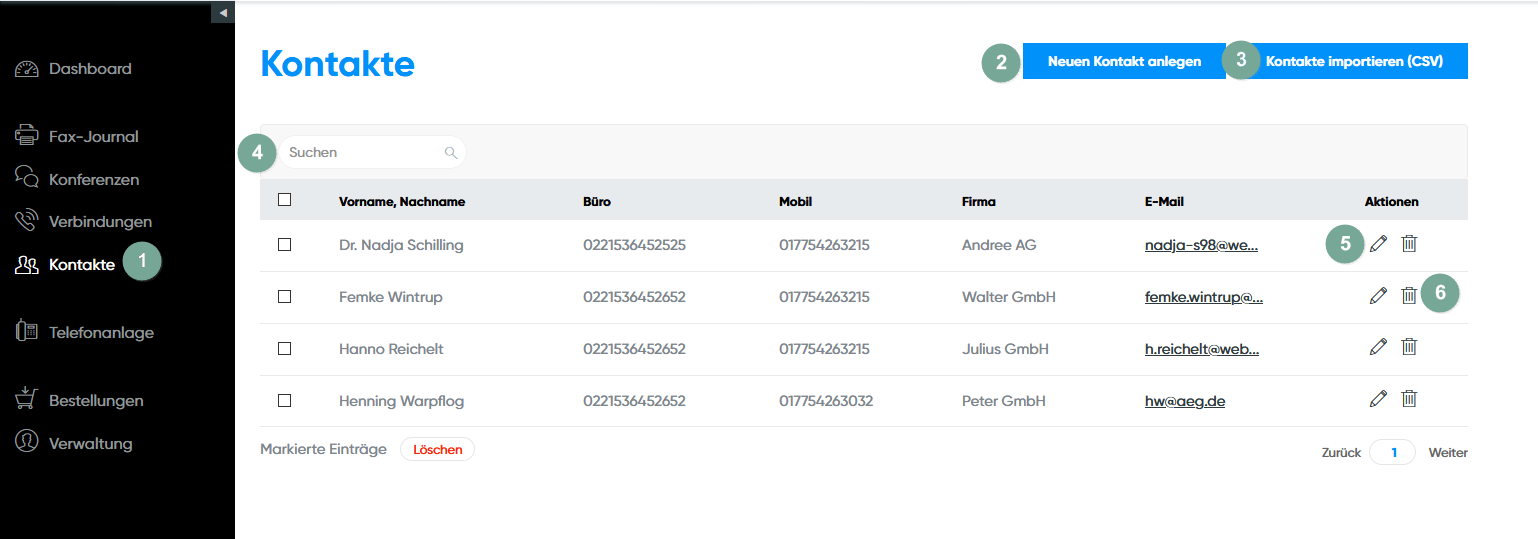Click the pencil edit icon for Dr. Nadja Schilling

pyautogui.click(x=1378, y=243)
